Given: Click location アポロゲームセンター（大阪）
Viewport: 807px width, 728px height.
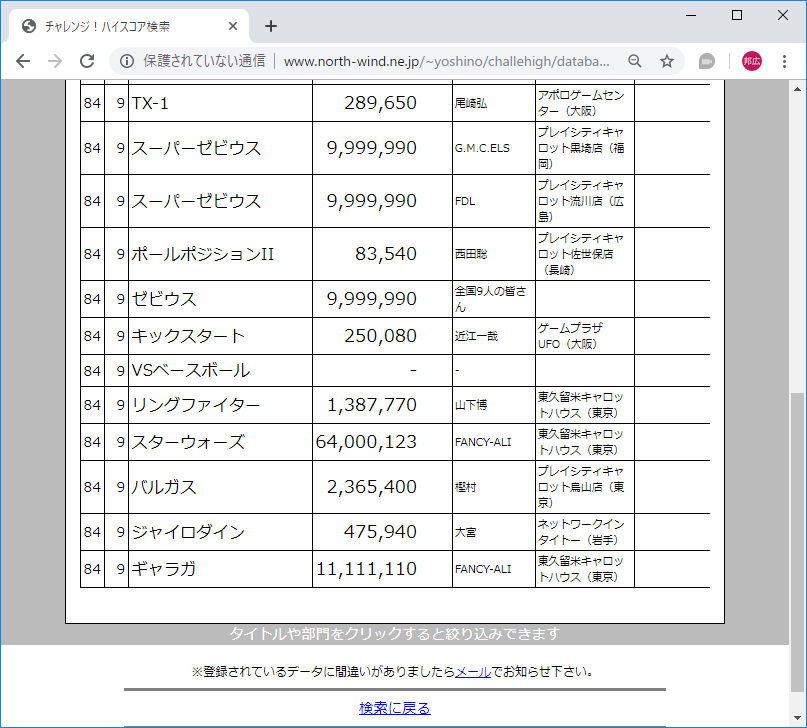Looking at the screenshot, I should (x=582, y=103).
